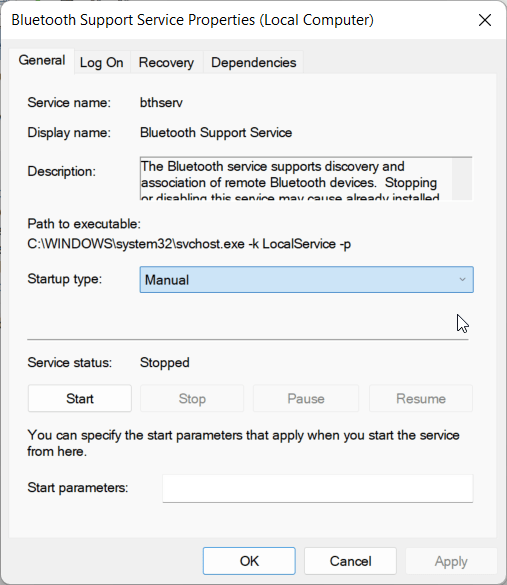
Task: Click the disabled Pause button
Action: point(306,398)
